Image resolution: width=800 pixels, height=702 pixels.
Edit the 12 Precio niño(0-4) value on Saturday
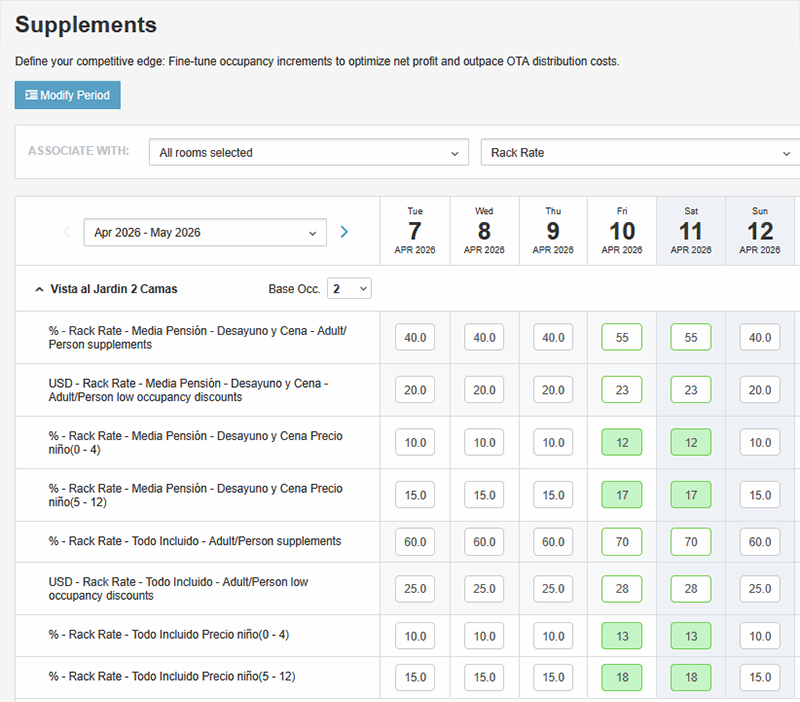click(690, 442)
